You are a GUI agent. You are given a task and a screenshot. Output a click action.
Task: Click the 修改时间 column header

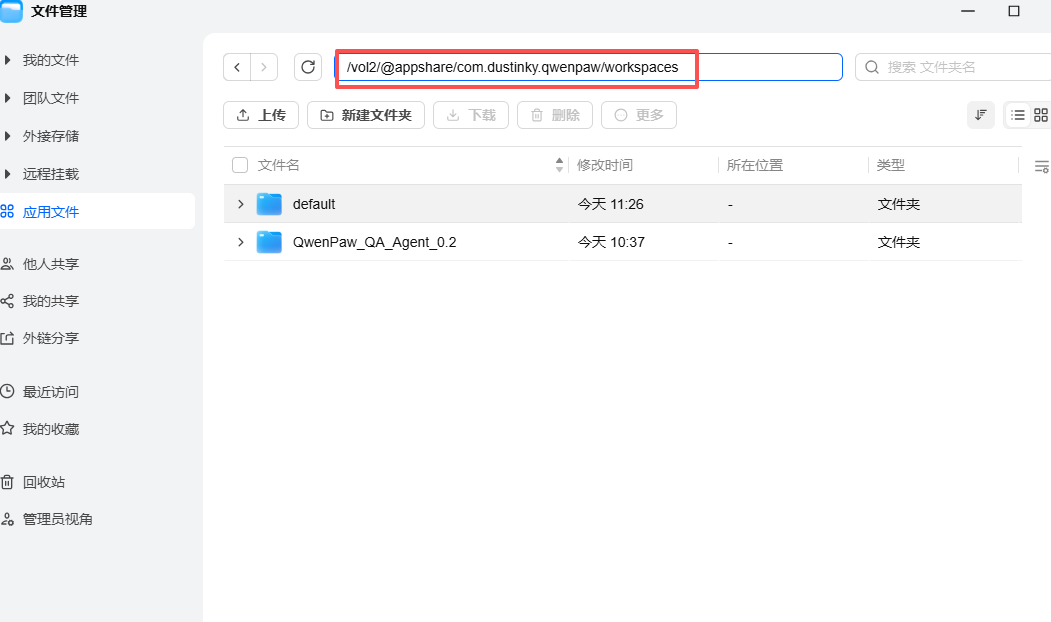[x=605, y=165]
